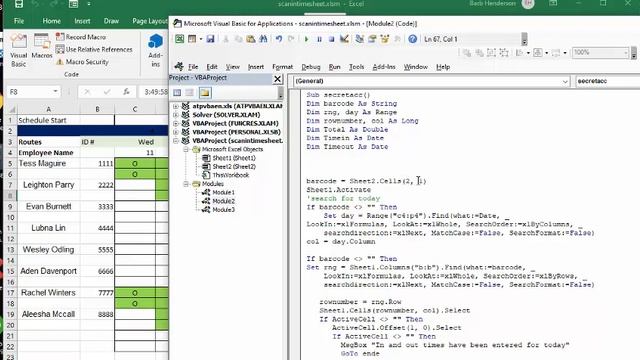Undo last edit in VBA toolbar

tap(279, 39)
